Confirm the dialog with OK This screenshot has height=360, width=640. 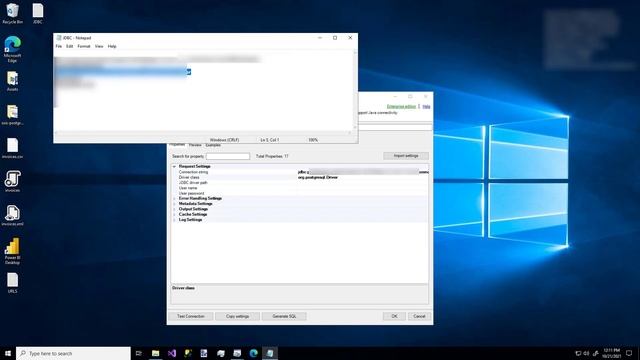click(x=394, y=316)
